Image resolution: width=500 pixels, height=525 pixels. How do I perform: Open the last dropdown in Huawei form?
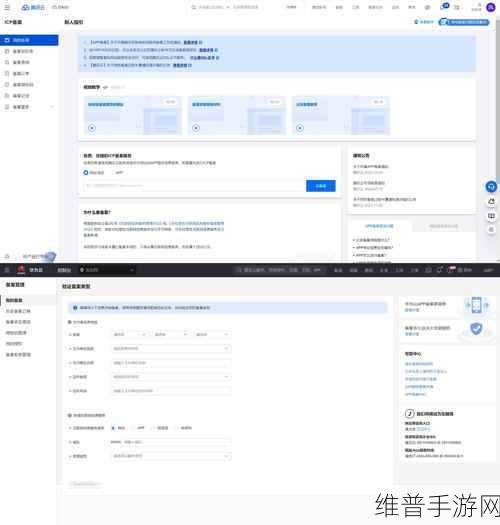171,456
